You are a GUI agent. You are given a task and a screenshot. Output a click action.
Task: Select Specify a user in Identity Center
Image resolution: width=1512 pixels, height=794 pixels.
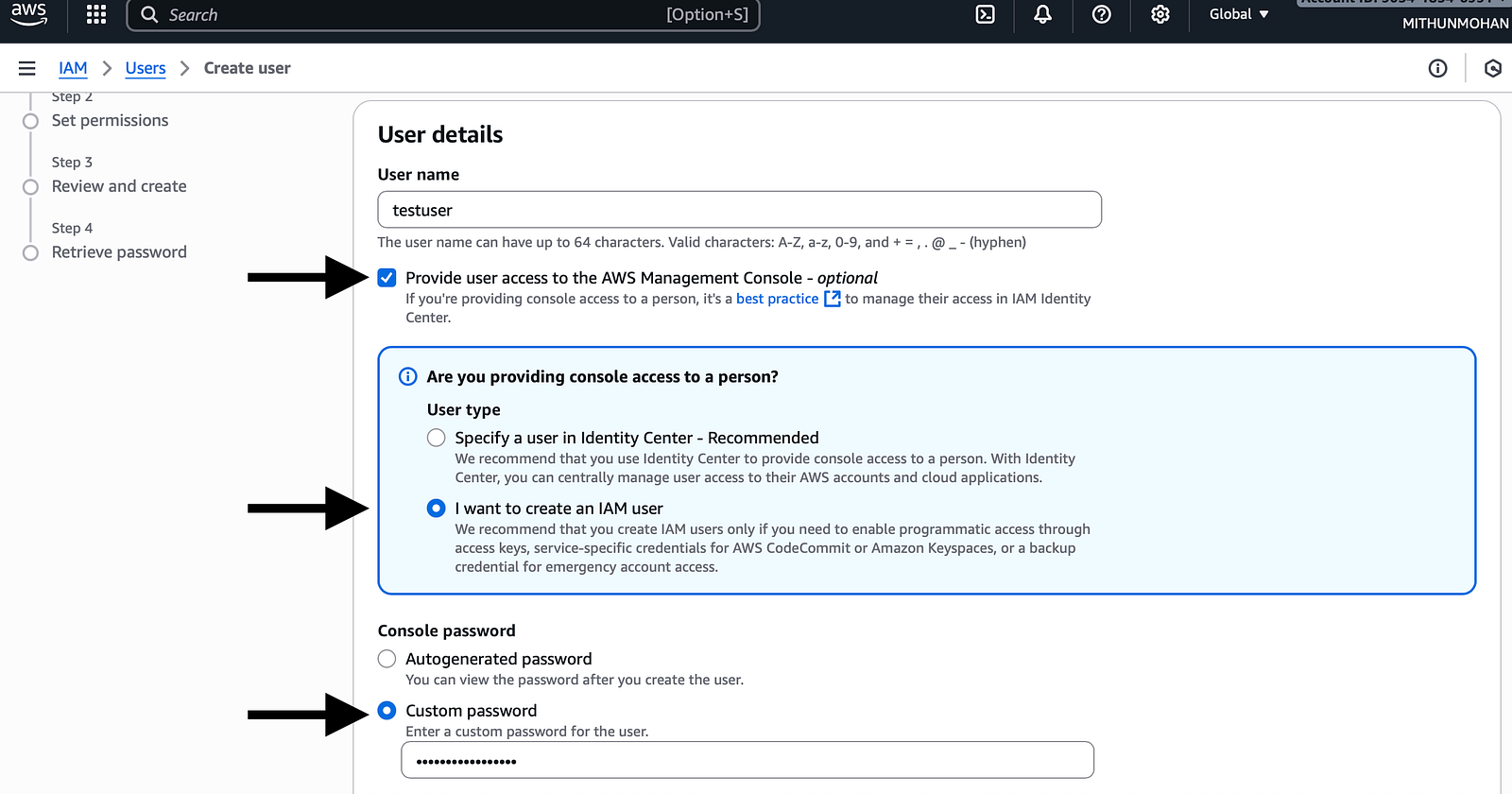(436, 438)
